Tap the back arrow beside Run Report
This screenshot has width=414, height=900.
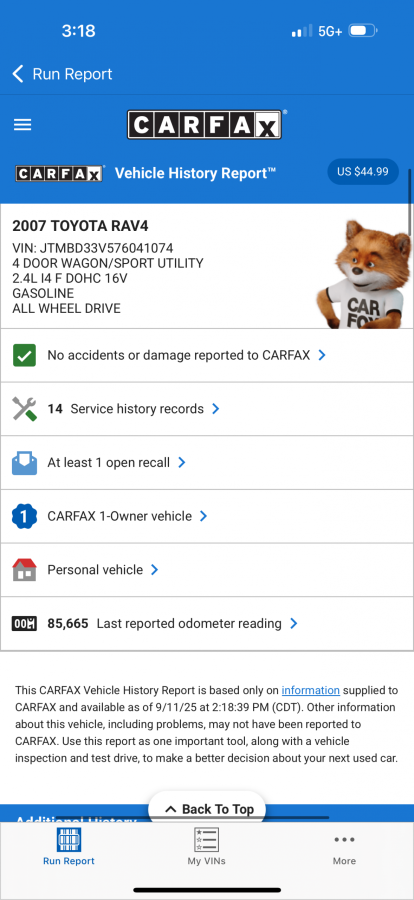[18, 74]
